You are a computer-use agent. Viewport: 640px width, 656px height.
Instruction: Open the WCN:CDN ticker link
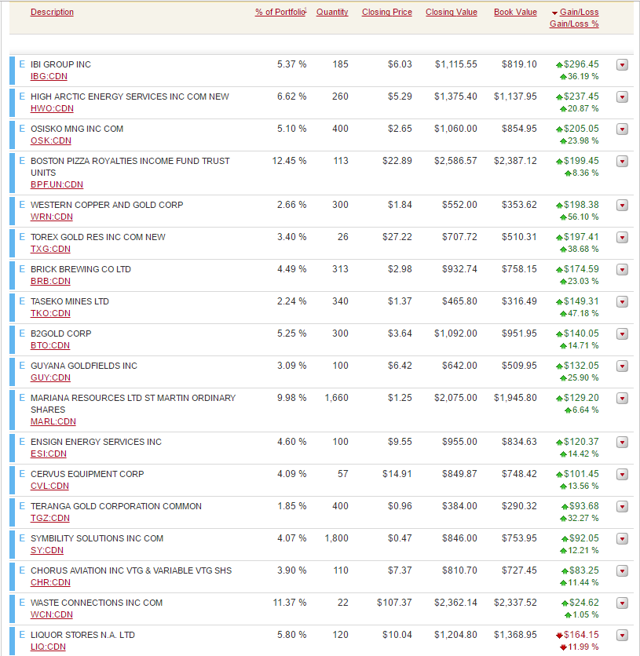coord(51,615)
